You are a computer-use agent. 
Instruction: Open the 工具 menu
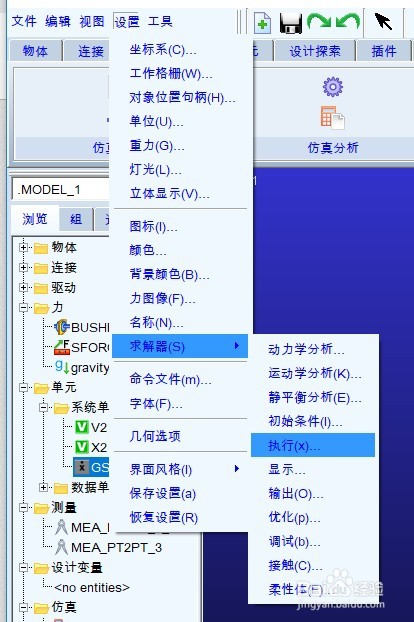click(x=160, y=21)
